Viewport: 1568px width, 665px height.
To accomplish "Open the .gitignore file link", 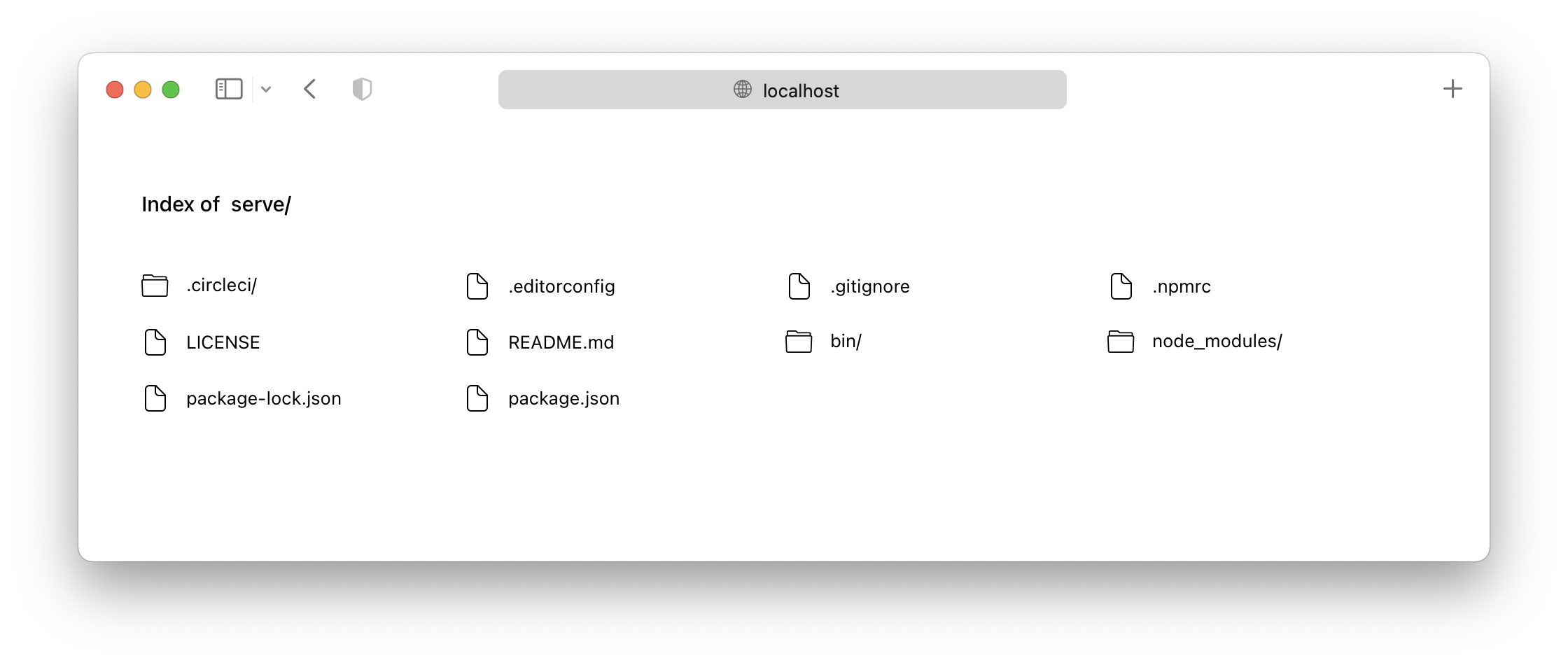I will (869, 286).
